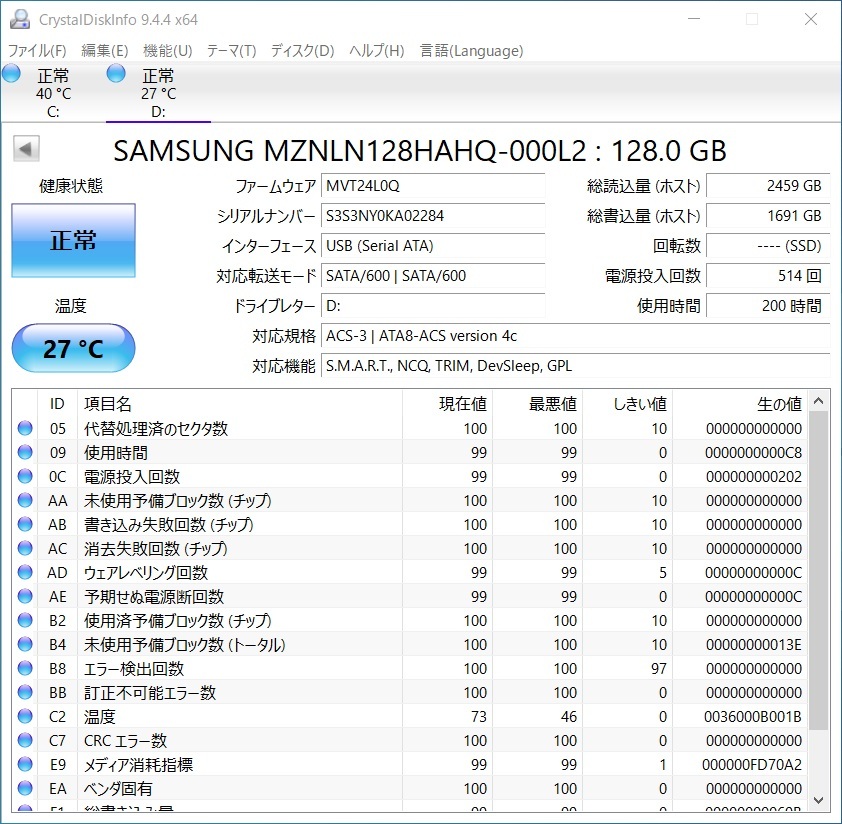Click the status dot beside attribute 05

[x=25, y=428]
